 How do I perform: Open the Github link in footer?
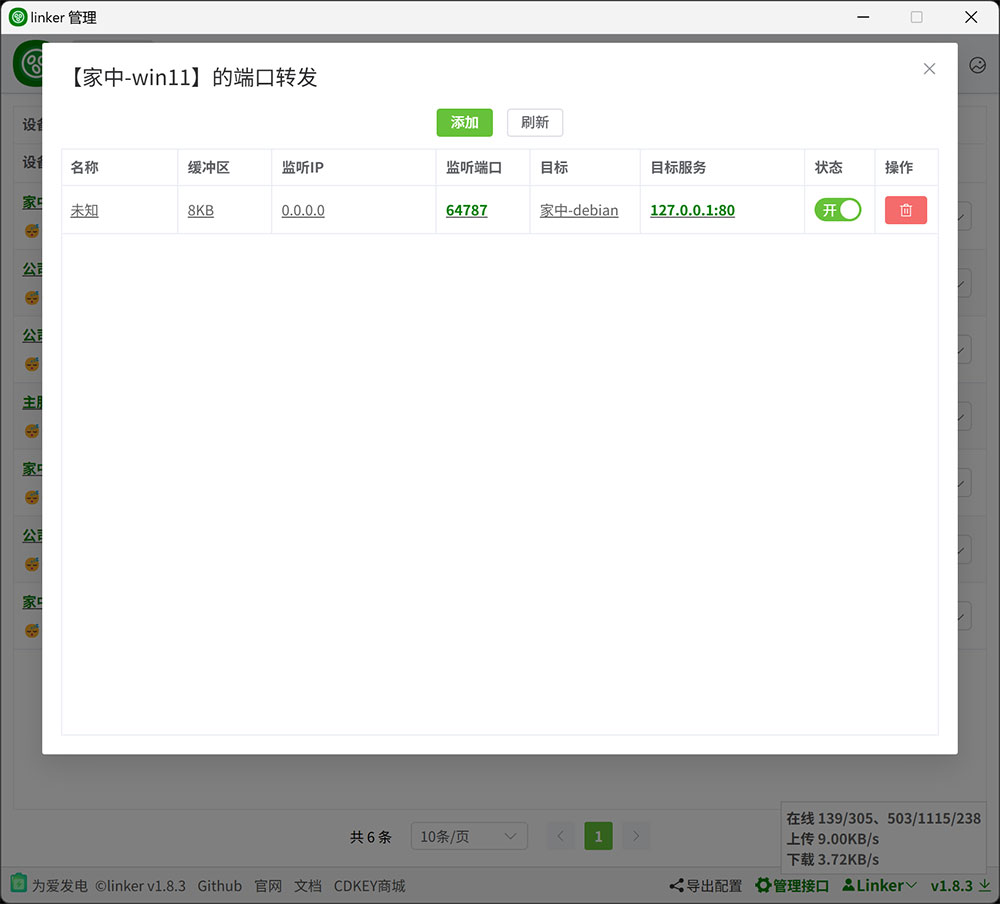(x=219, y=886)
